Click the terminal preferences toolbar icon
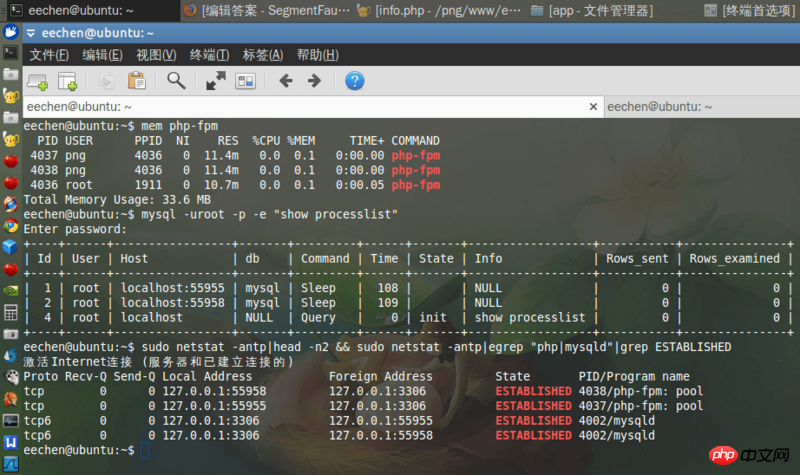Viewport: 800px width, 475px height. click(245, 81)
